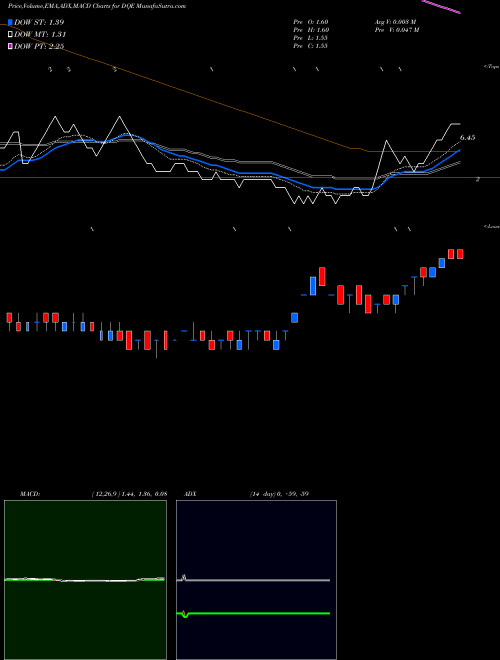
Task: Click the magenta trend line at top right
Action: click(x=441, y=6)
